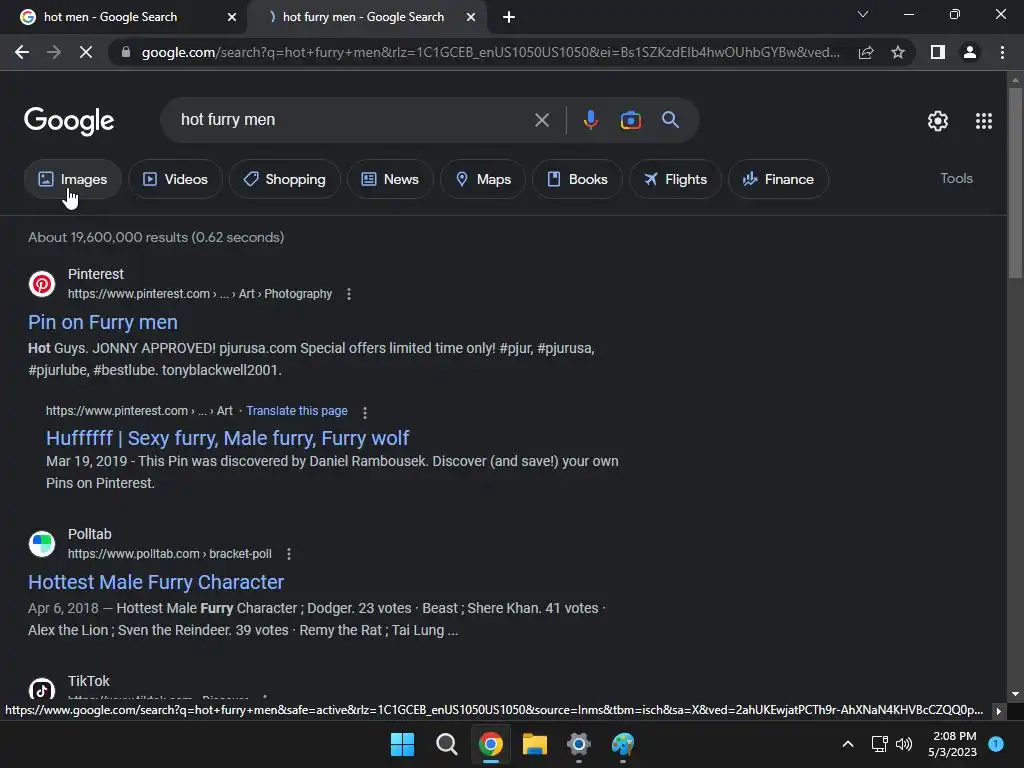1024x768 pixels.
Task: Share this page icon in address bar
Action: [866, 52]
